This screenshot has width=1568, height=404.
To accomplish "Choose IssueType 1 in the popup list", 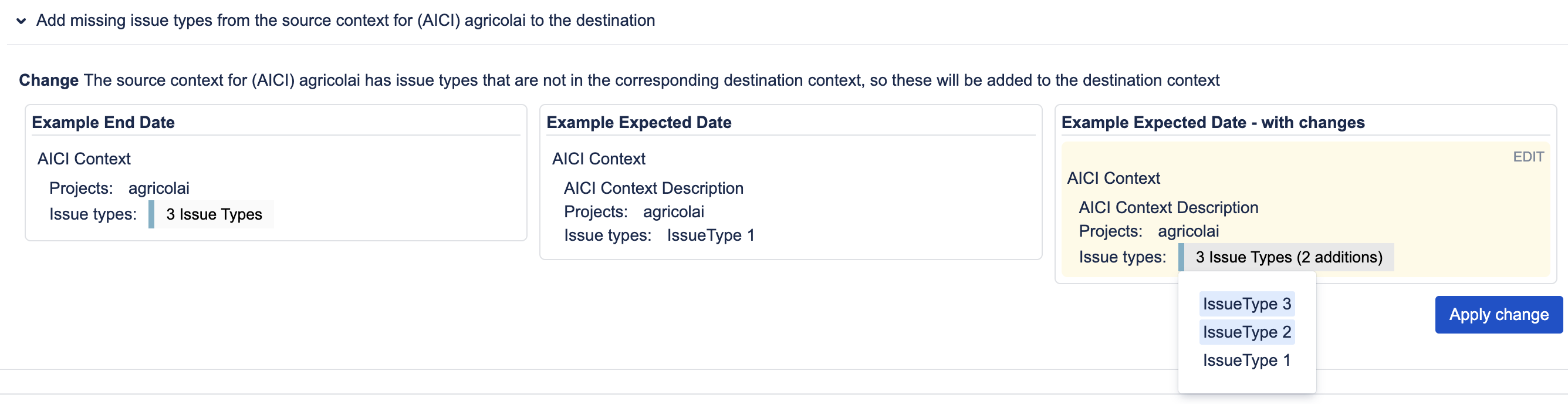I will coord(1246,360).
